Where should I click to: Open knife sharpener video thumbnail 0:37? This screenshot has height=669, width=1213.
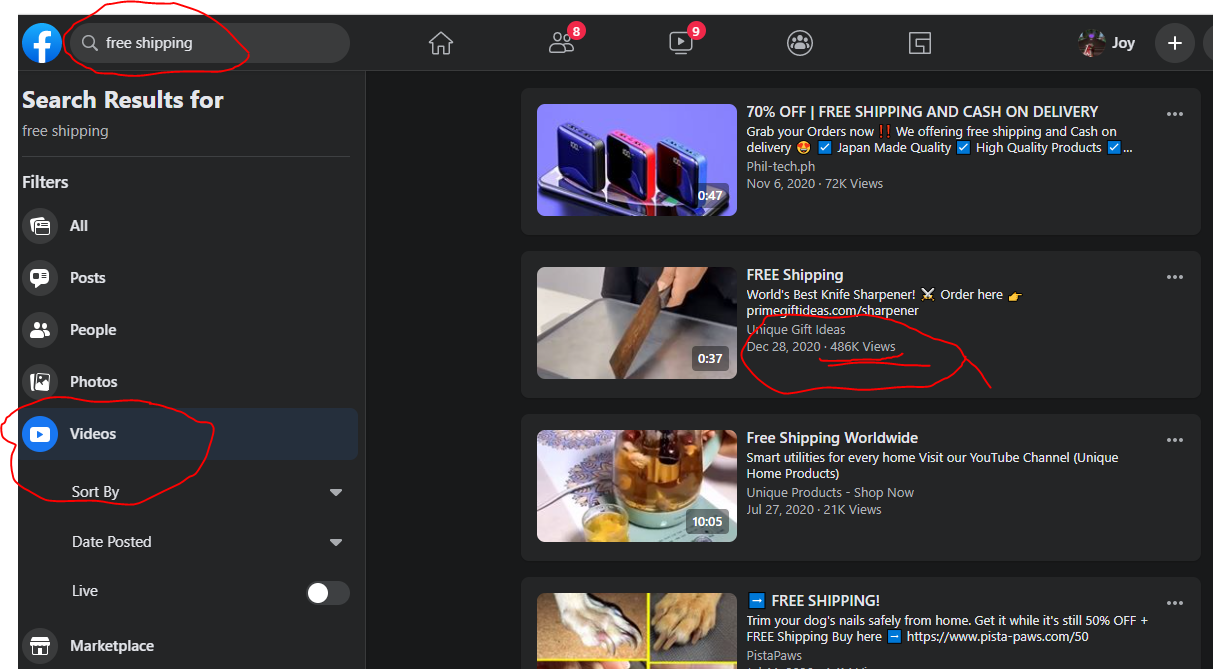637,323
